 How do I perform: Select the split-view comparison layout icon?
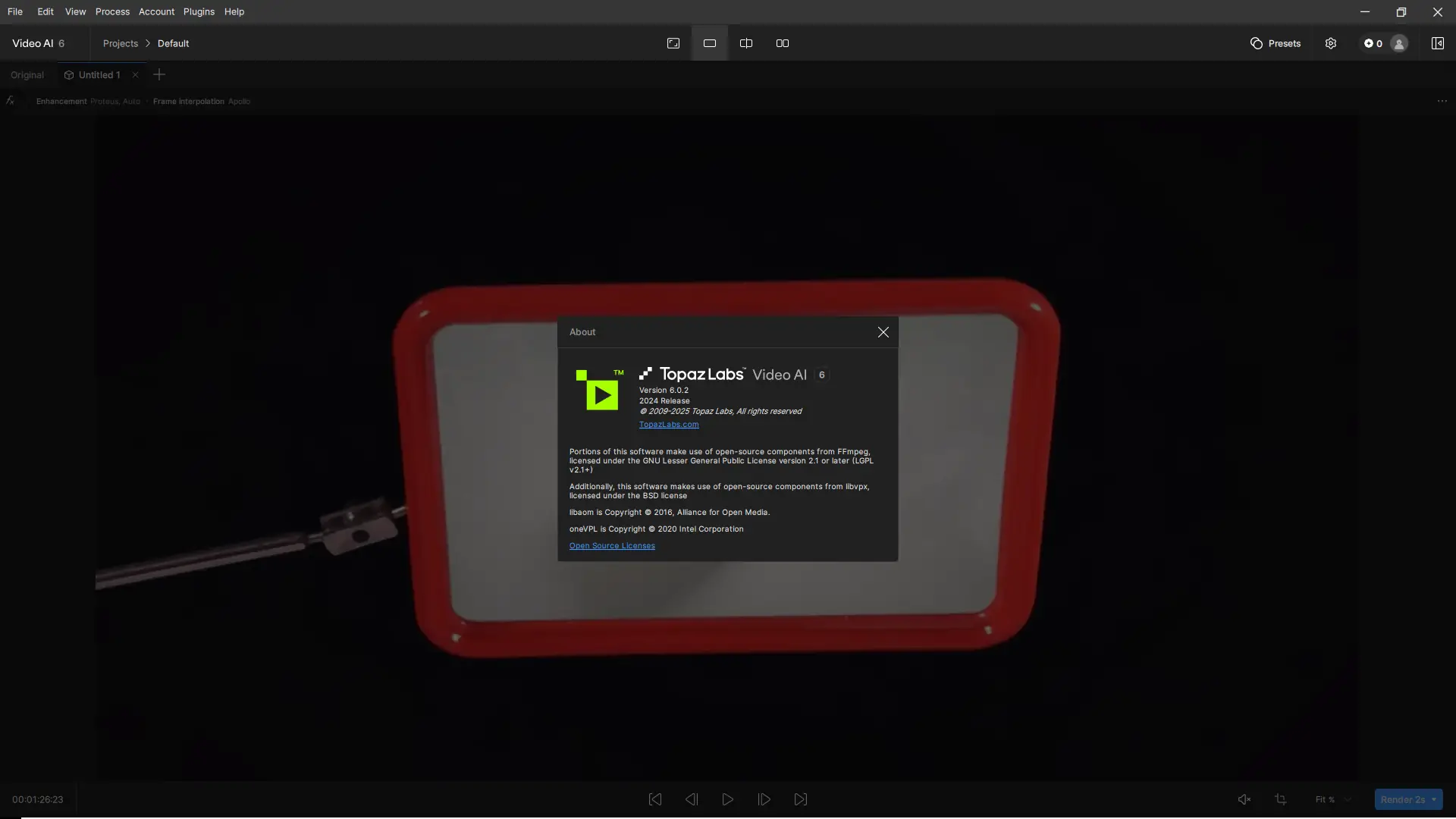point(746,43)
